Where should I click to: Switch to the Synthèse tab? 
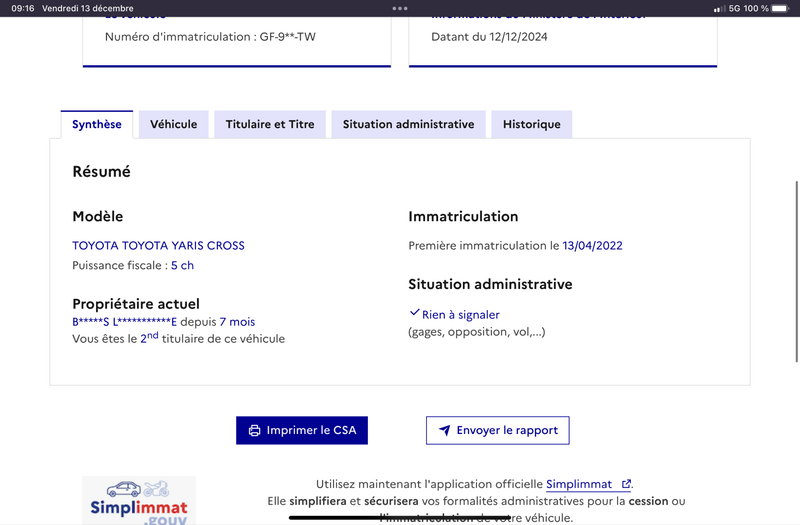[97, 124]
